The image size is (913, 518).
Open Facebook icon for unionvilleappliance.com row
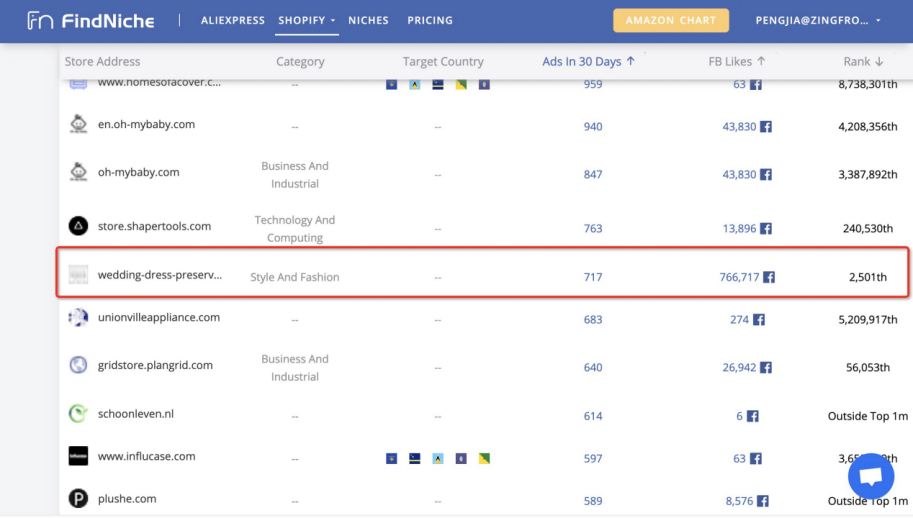point(758,320)
